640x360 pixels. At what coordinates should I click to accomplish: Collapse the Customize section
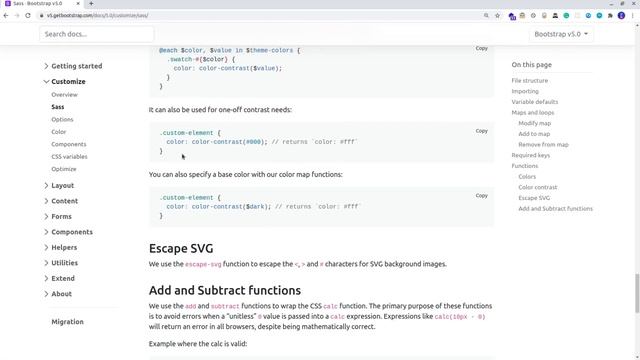tap(64, 82)
